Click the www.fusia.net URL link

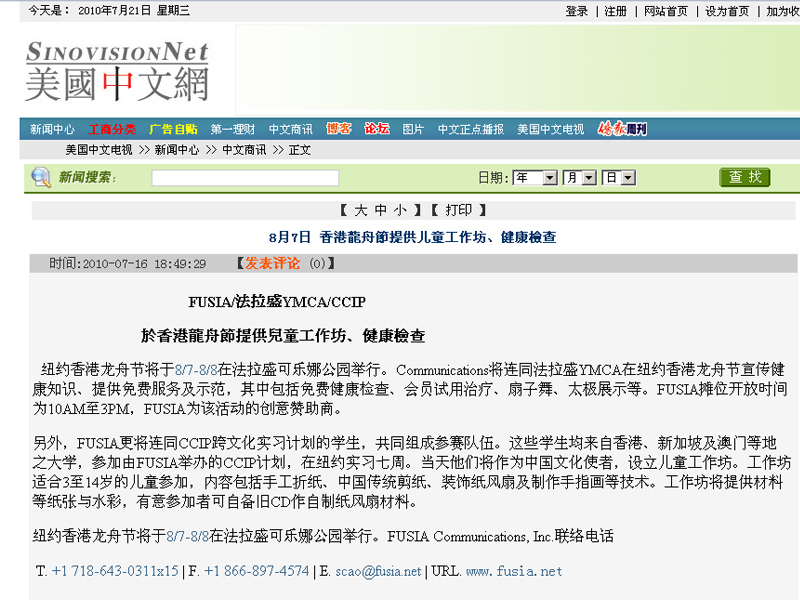(514, 571)
